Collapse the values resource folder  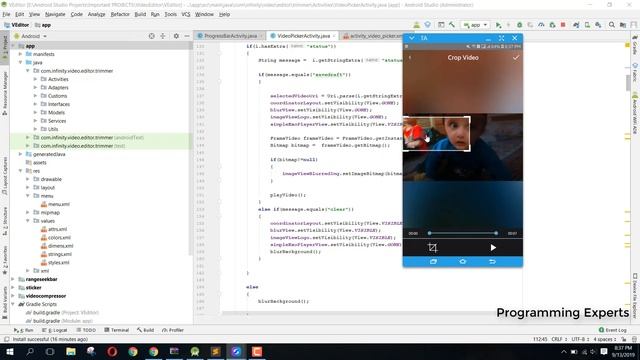coord(28,221)
